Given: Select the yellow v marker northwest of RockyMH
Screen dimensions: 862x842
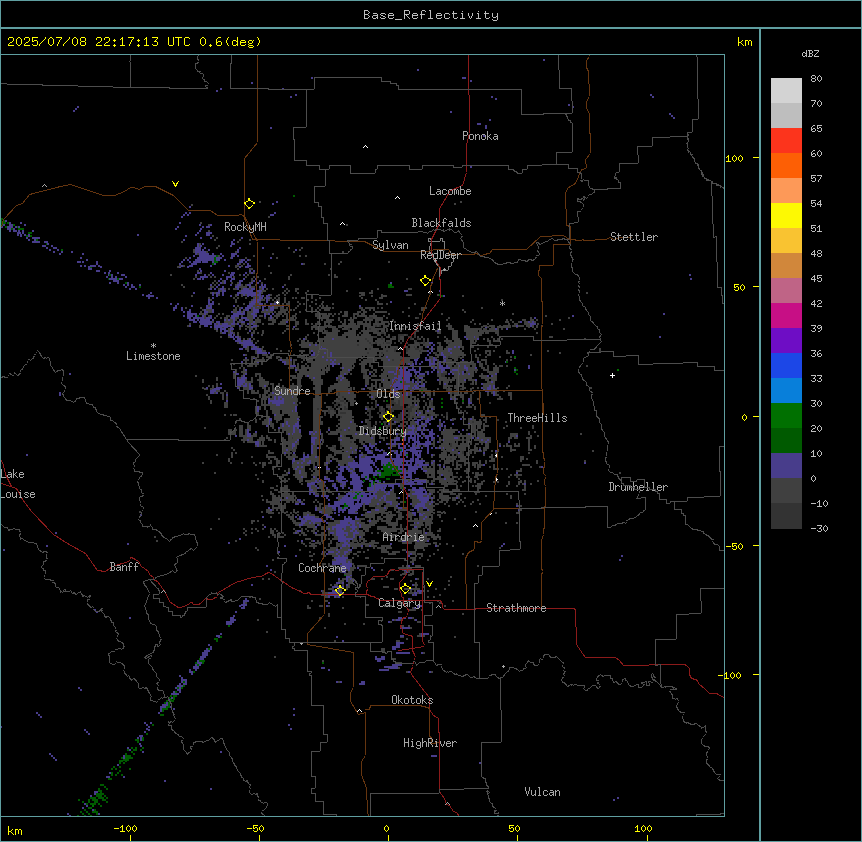Looking at the screenshot, I should [x=175, y=184].
